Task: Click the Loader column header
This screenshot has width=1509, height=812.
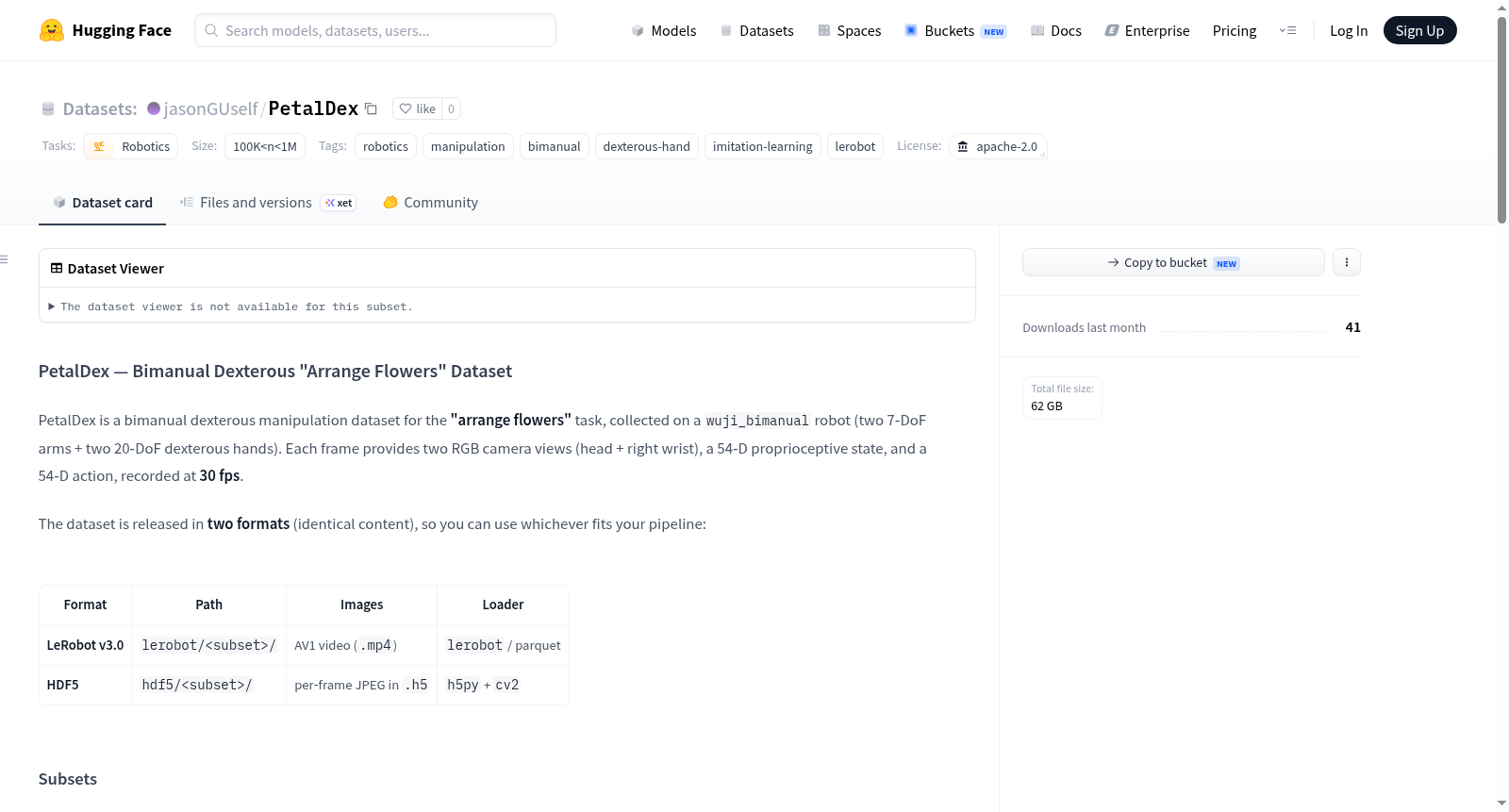Action: click(504, 605)
